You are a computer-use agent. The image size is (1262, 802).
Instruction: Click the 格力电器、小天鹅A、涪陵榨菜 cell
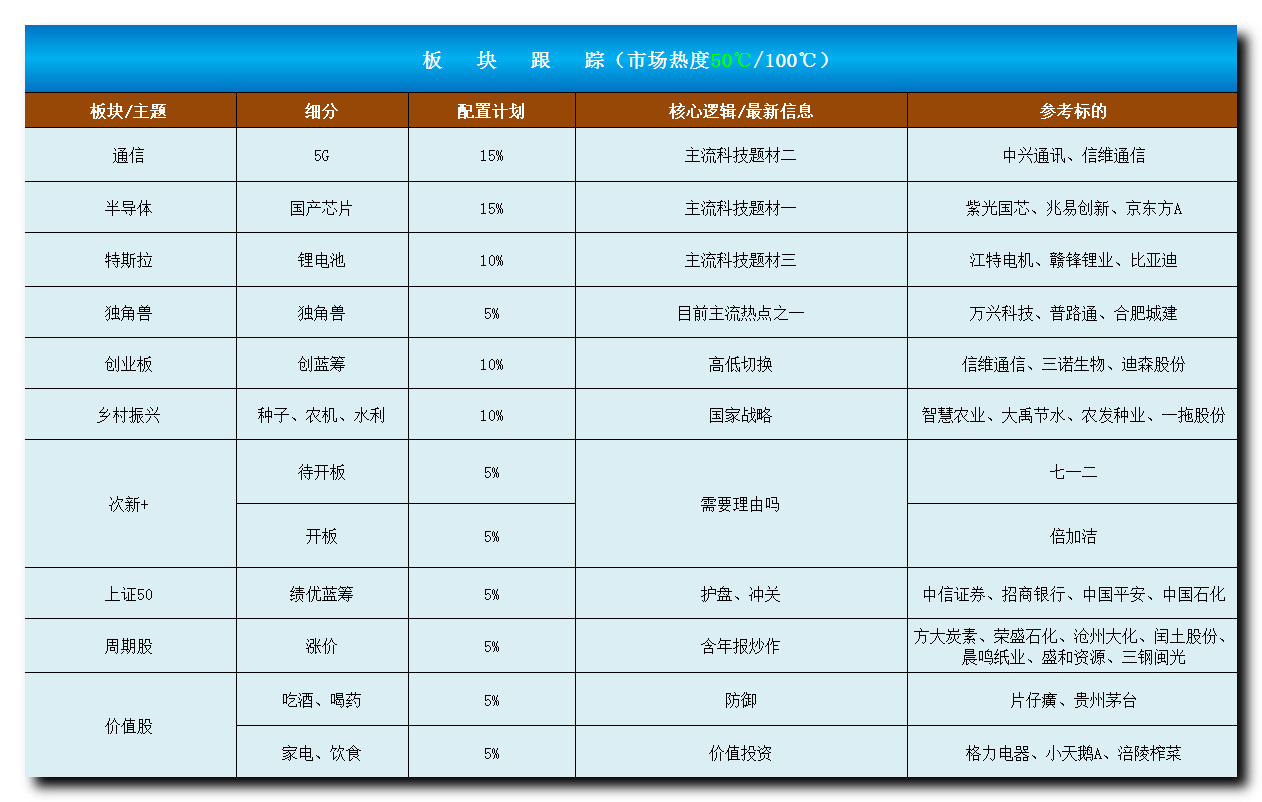coord(1072,752)
